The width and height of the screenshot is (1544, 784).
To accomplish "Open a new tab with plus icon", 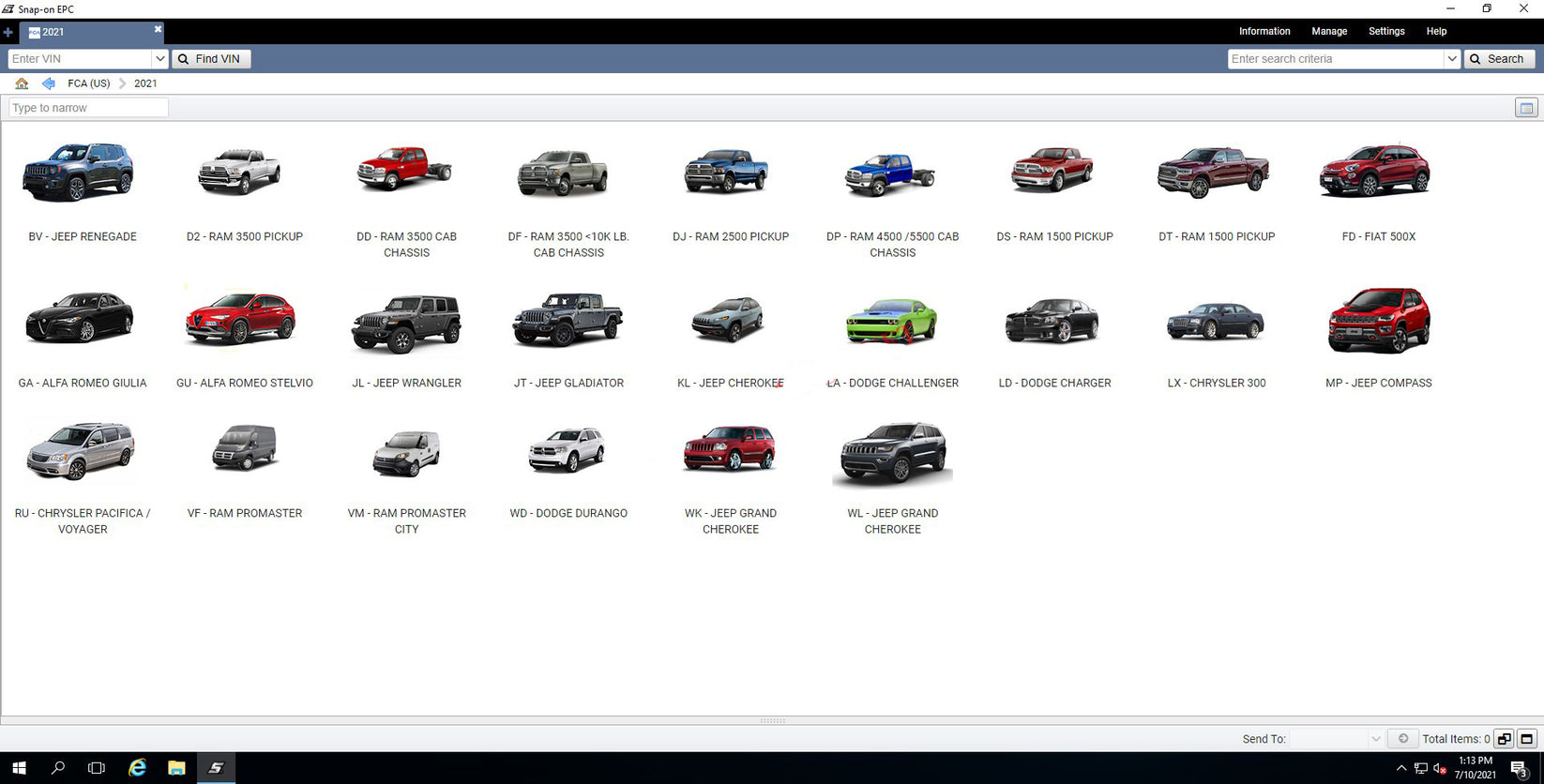I will (8, 32).
